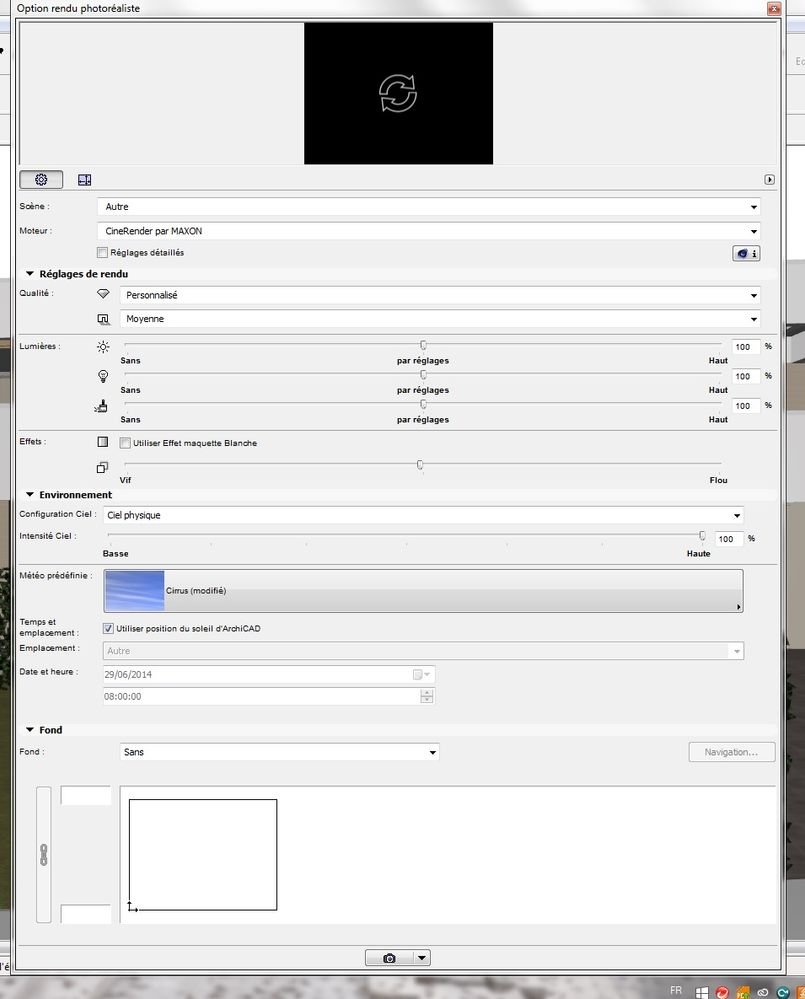Click the red Trend Micro tray icon
805x999 pixels.
[x=722, y=993]
